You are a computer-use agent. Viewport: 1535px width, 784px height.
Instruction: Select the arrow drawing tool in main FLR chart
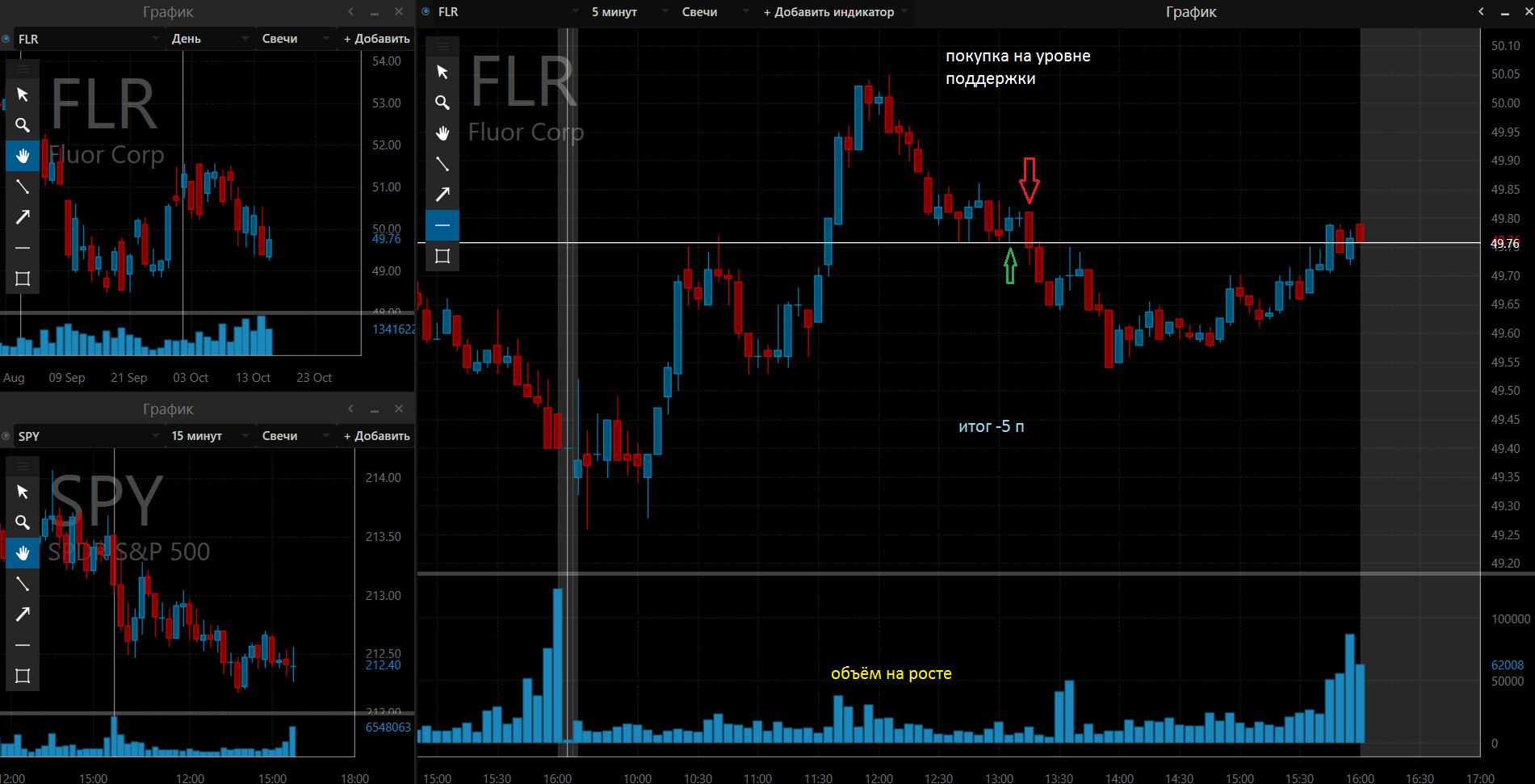point(442,195)
